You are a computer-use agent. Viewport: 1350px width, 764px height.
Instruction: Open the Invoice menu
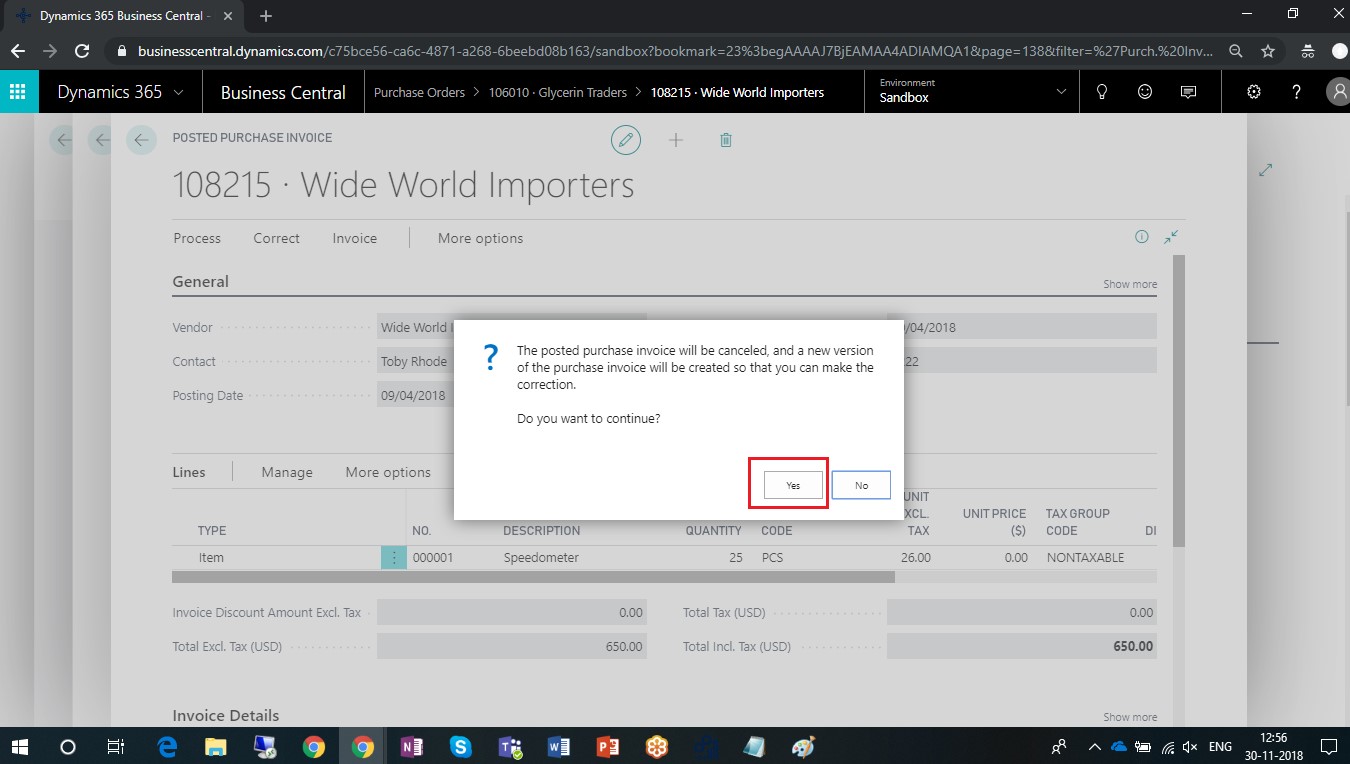[355, 238]
